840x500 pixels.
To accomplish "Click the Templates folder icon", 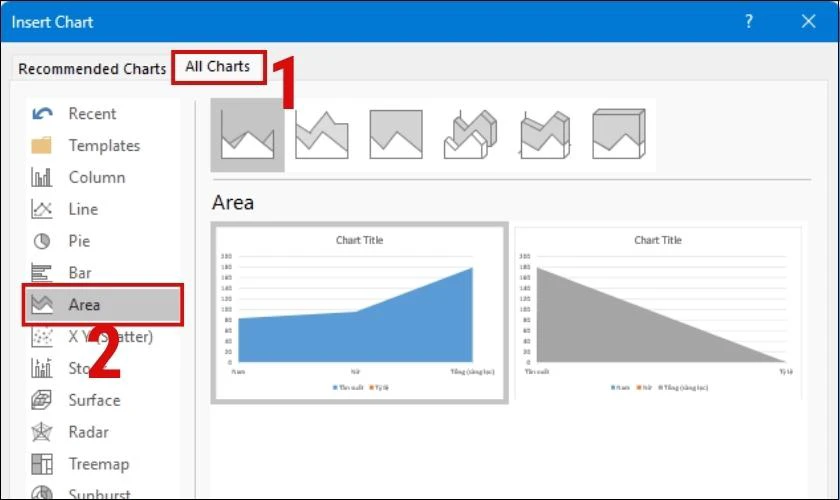I will click(42, 145).
